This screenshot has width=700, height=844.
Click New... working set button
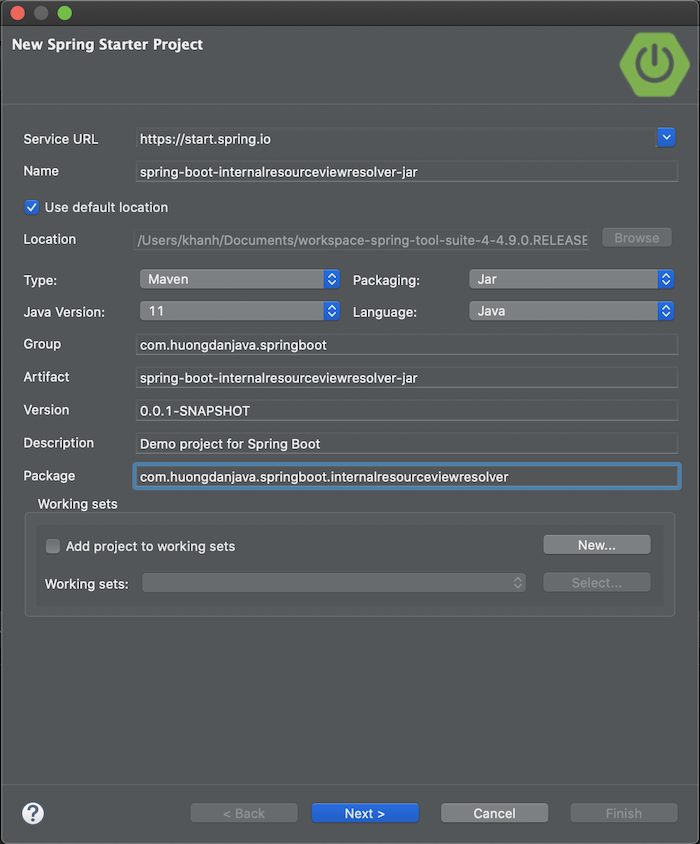[x=597, y=545]
